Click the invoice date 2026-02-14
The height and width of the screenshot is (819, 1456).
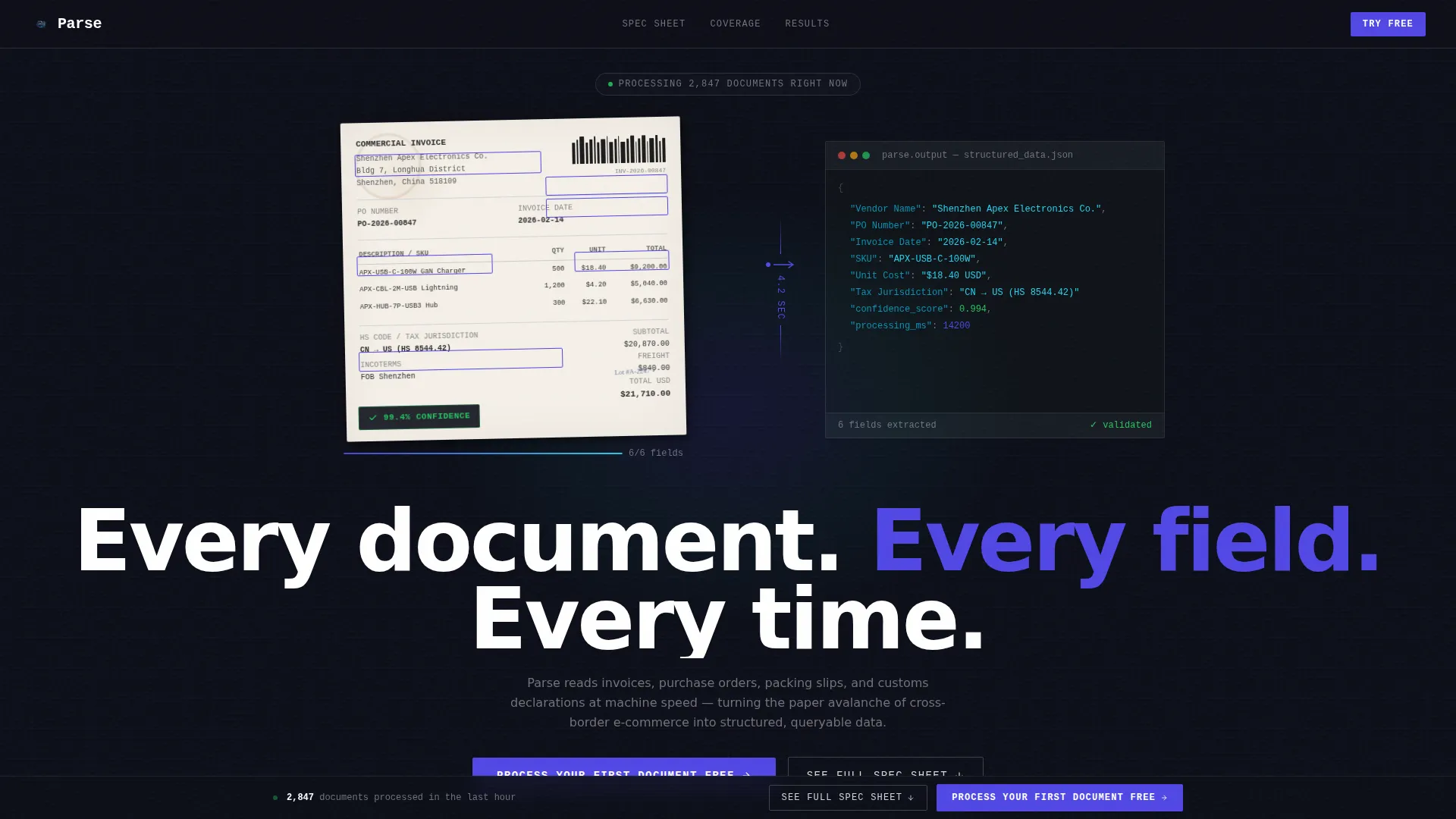(x=541, y=220)
